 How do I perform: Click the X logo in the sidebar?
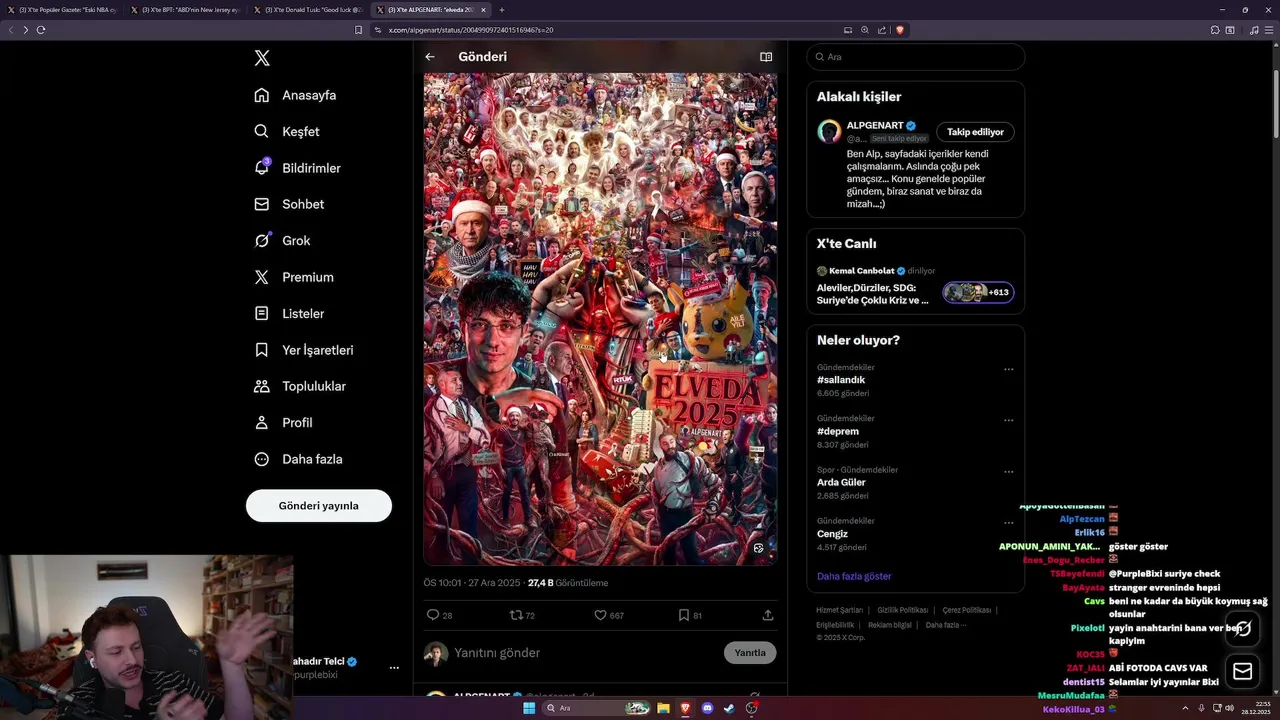pyautogui.click(x=262, y=58)
